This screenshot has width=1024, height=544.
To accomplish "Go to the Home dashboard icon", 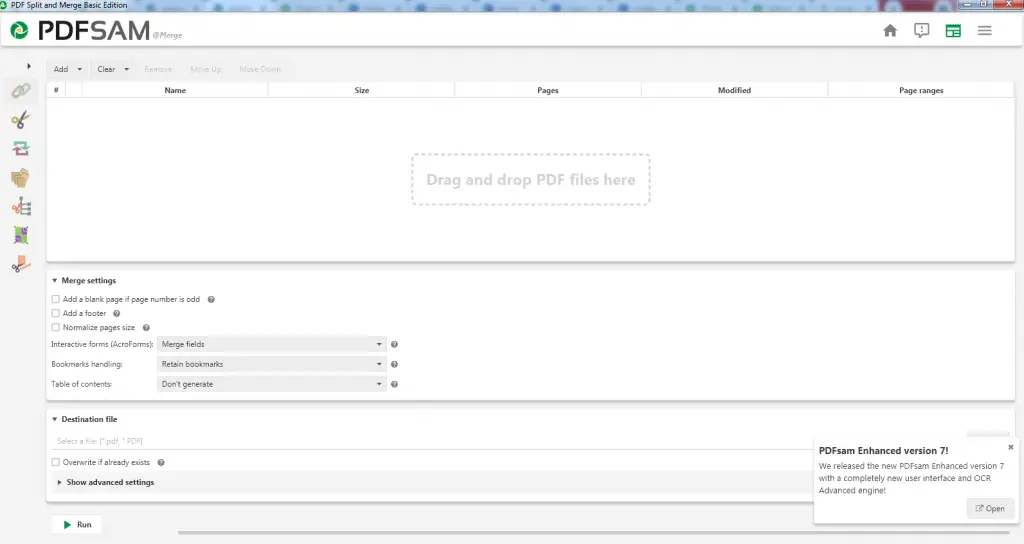I will (890, 31).
